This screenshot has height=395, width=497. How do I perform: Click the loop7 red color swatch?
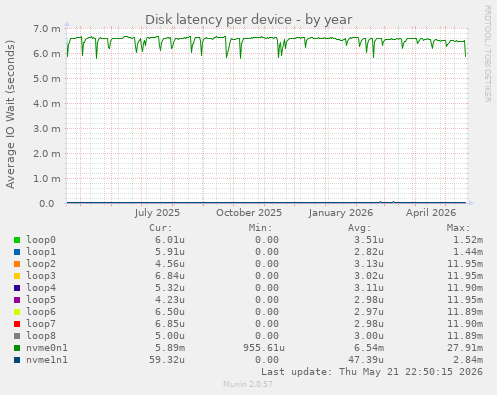click(17, 324)
